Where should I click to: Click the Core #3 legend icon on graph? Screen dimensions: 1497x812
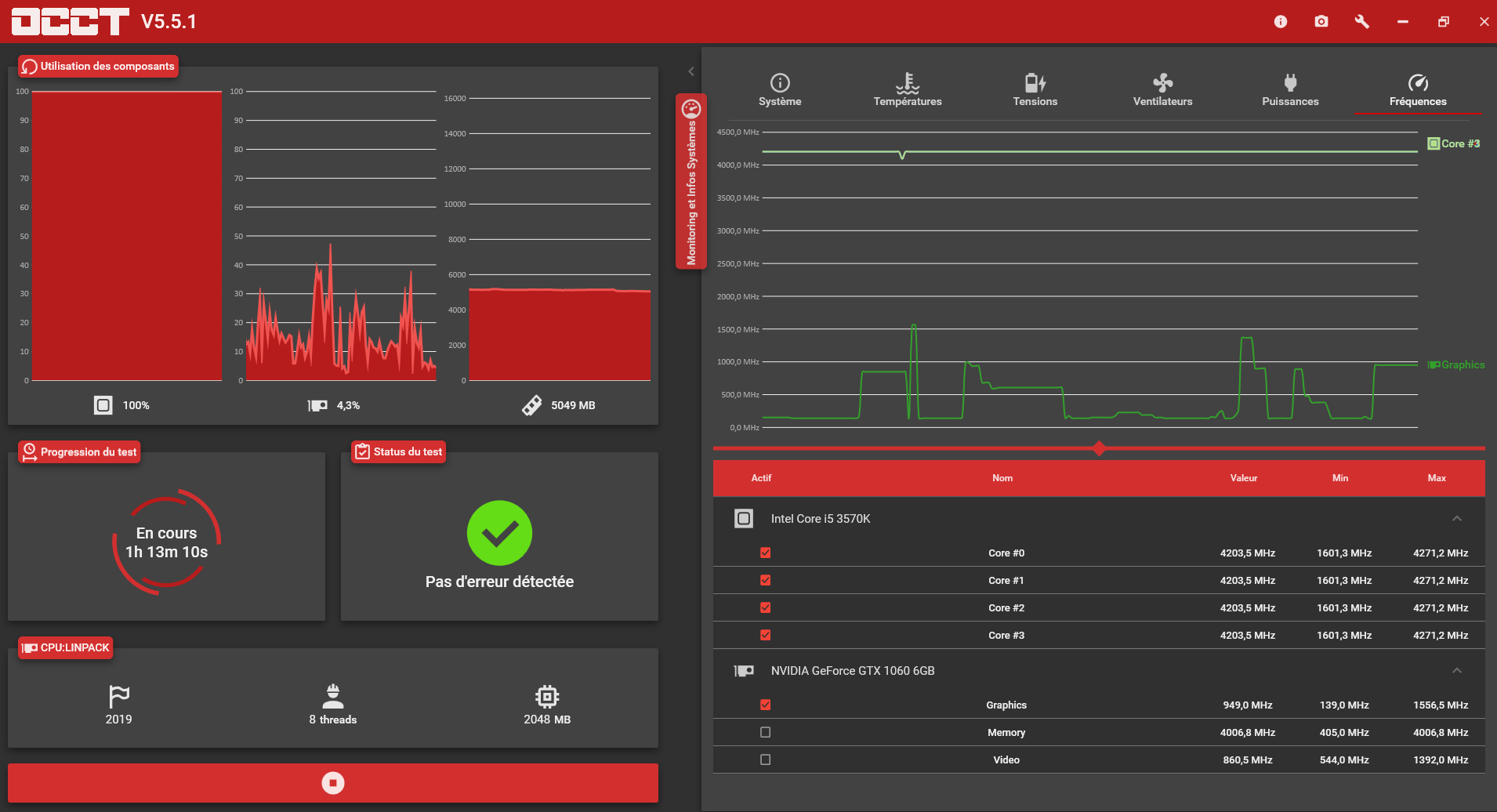click(x=1434, y=144)
